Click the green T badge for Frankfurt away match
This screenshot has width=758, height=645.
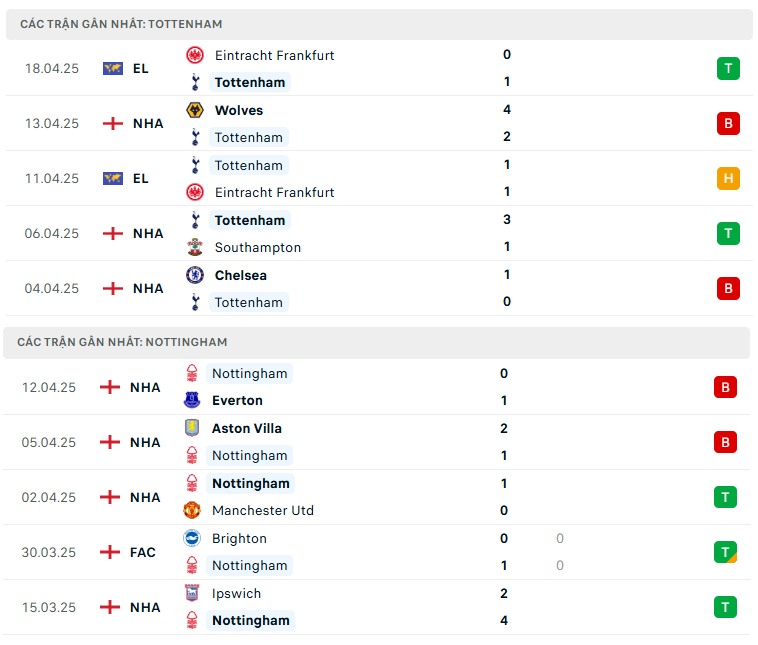pos(728,69)
